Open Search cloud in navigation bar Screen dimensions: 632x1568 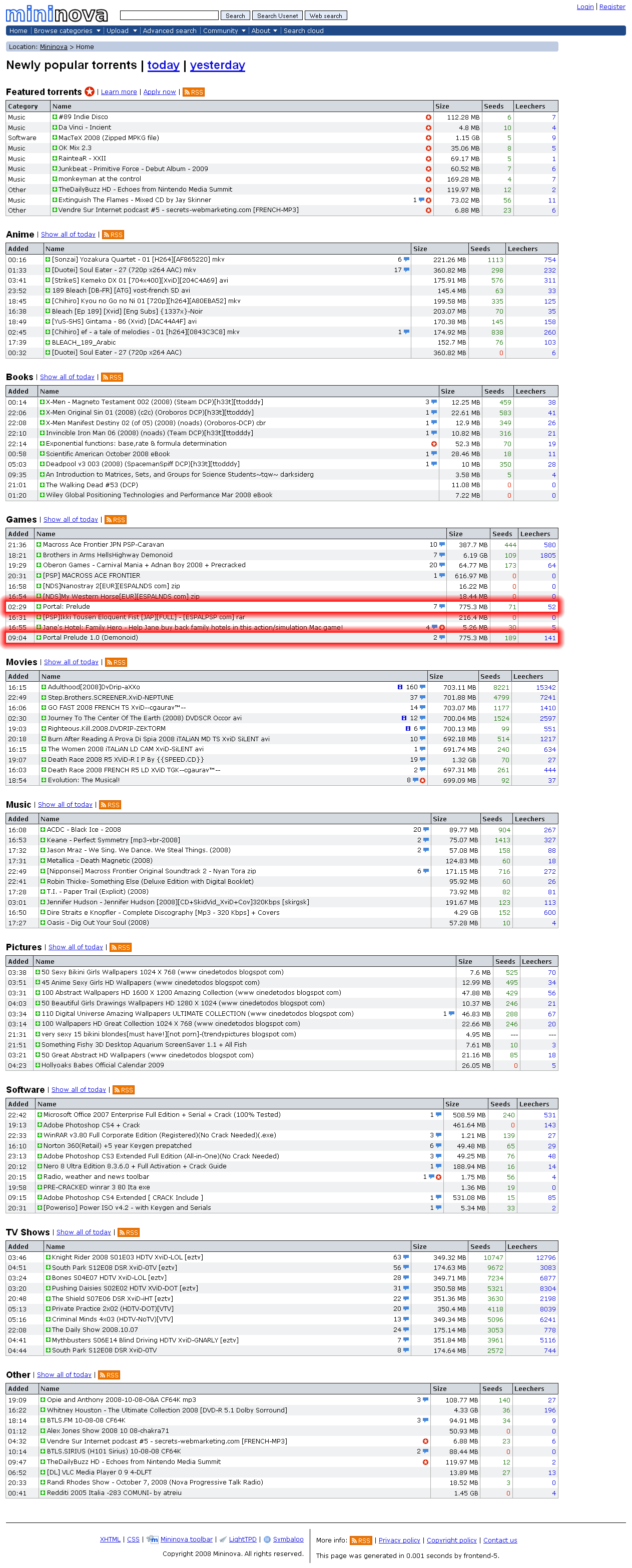pos(304,31)
